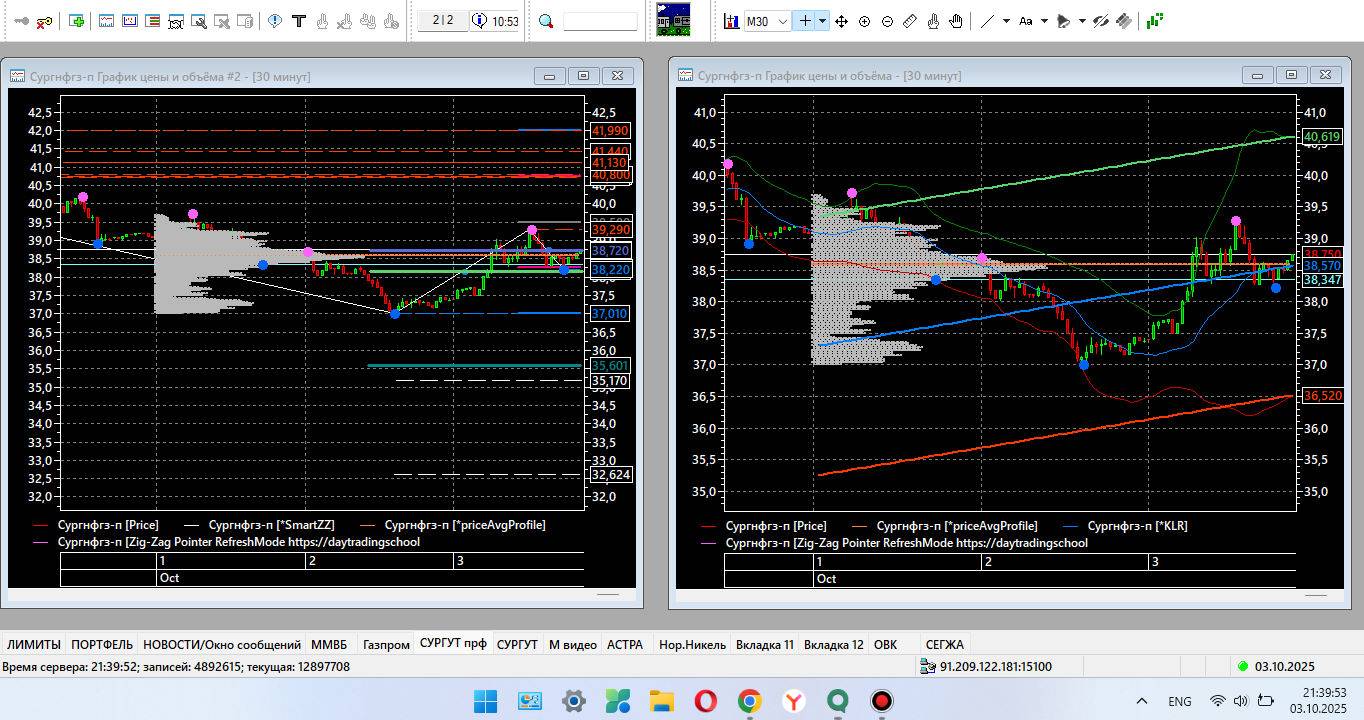This screenshot has width=1364, height=720.
Task: Click the zoom in magnifier icon
Action: pyautogui.click(x=864, y=21)
